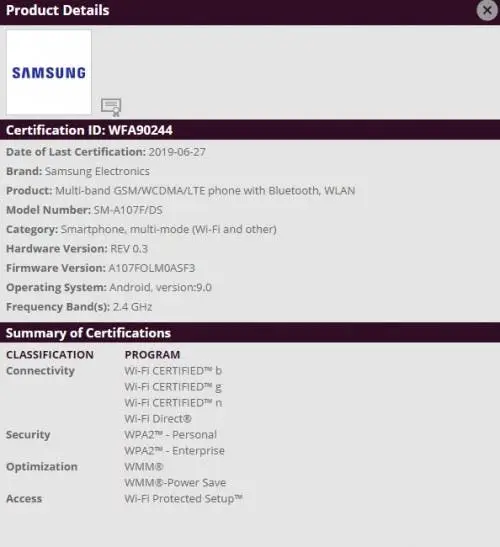Image resolution: width=500 pixels, height=547 pixels.
Task: Click the Date of Last Certification label
Action: pyautogui.click(x=76, y=152)
